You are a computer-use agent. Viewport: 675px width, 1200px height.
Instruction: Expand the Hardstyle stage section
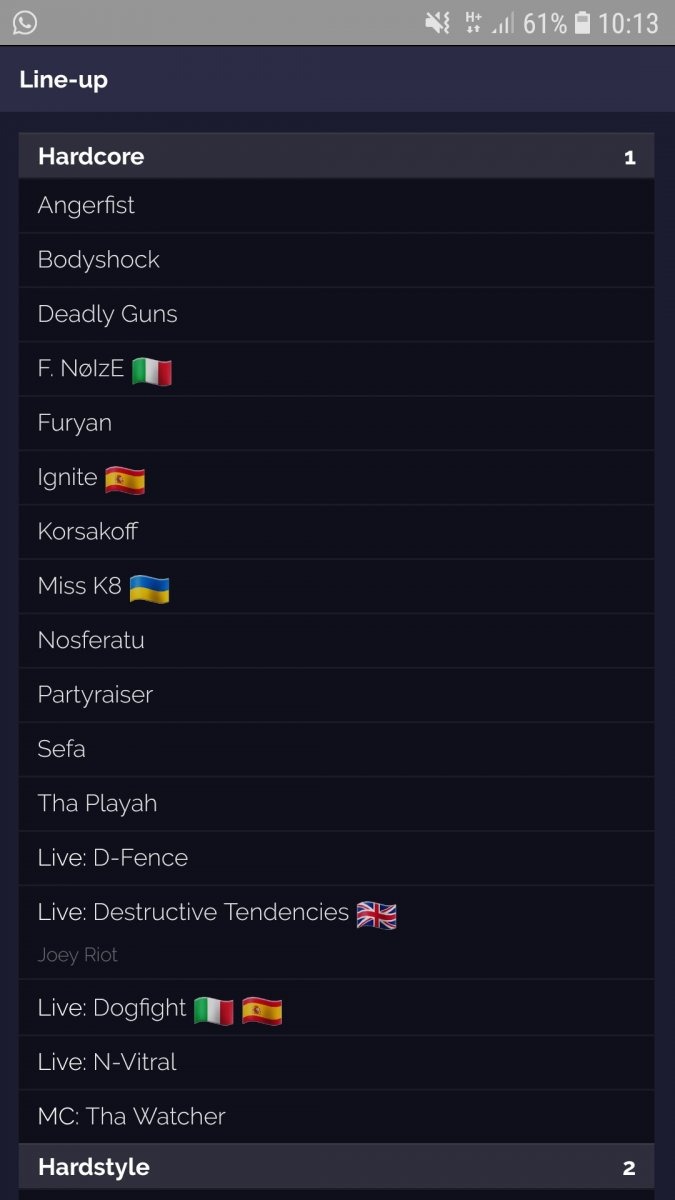336,1167
